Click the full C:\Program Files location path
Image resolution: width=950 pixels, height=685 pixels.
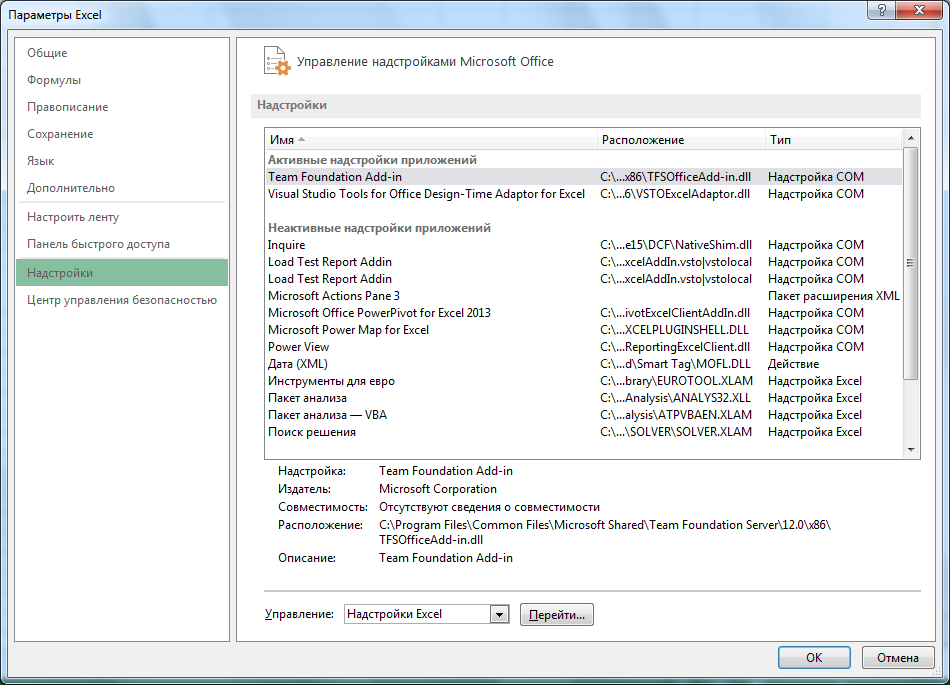(605, 532)
